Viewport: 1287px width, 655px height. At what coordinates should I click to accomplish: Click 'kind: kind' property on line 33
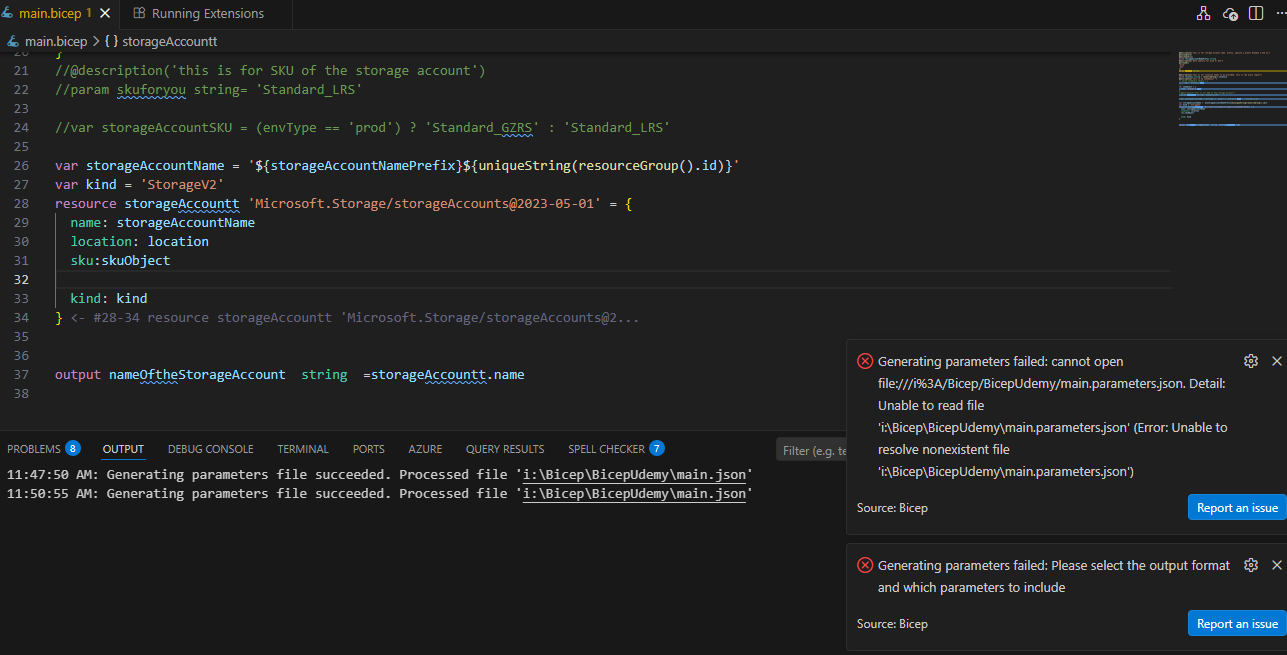click(x=108, y=299)
